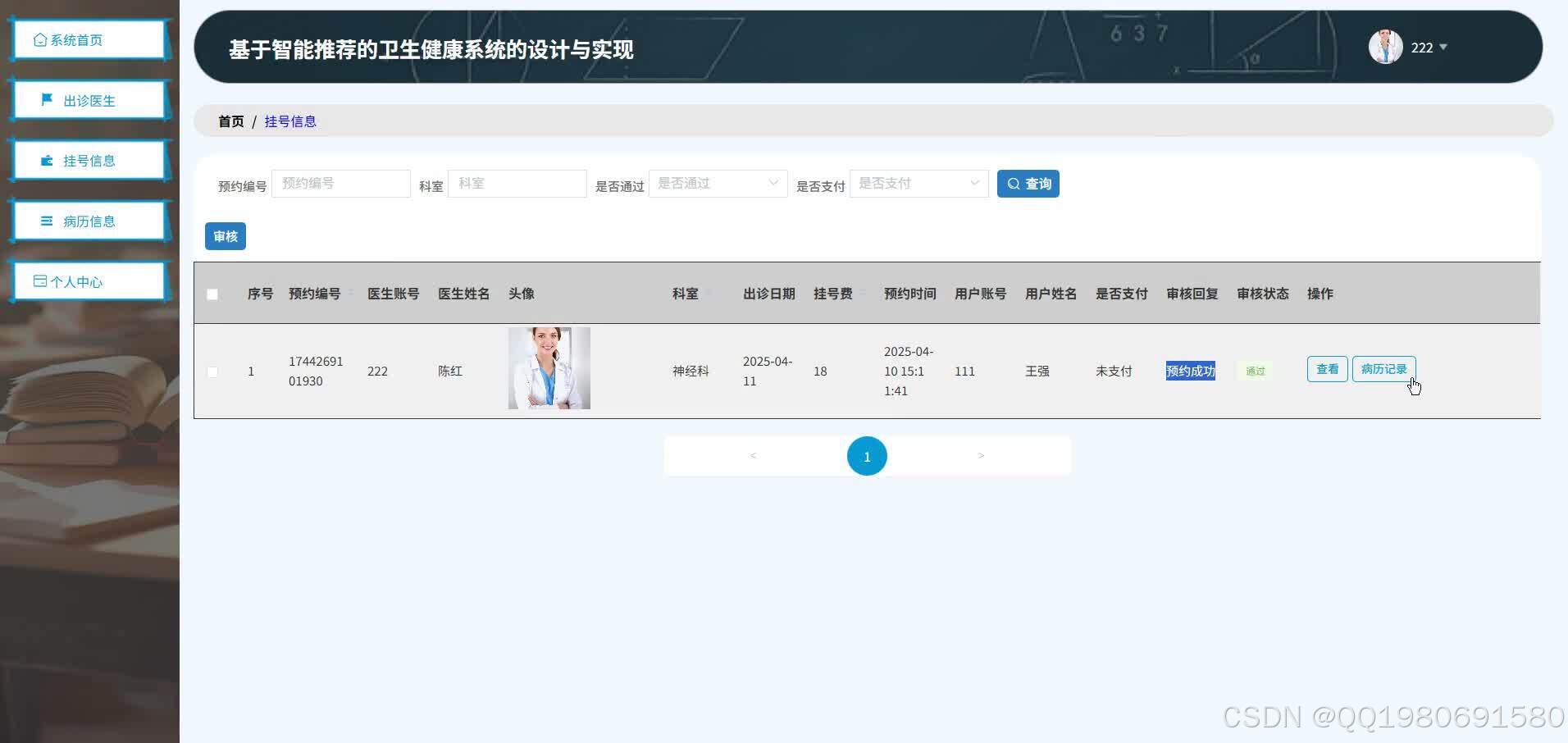Click the 病历记录 button
The height and width of the screenshot is (743, 1568).
1383,369
